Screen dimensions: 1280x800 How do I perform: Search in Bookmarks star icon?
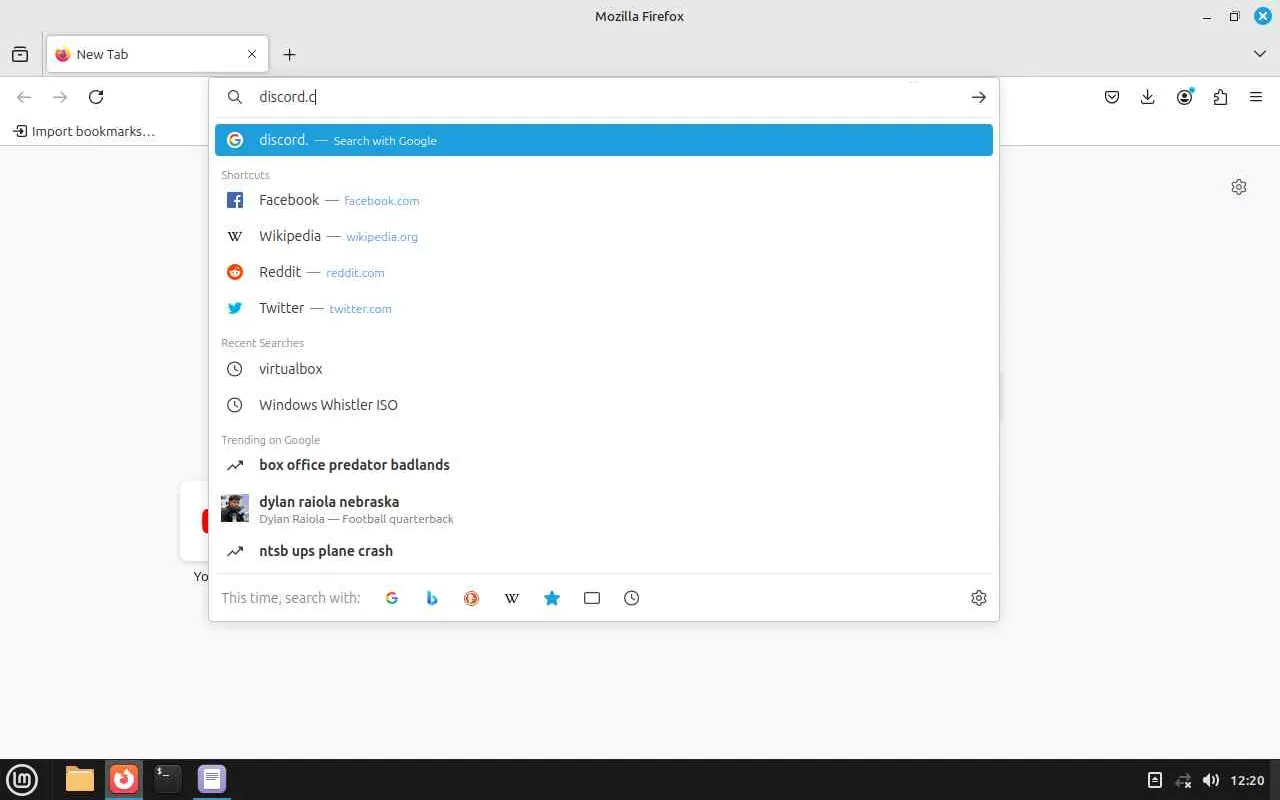(552, 598)
